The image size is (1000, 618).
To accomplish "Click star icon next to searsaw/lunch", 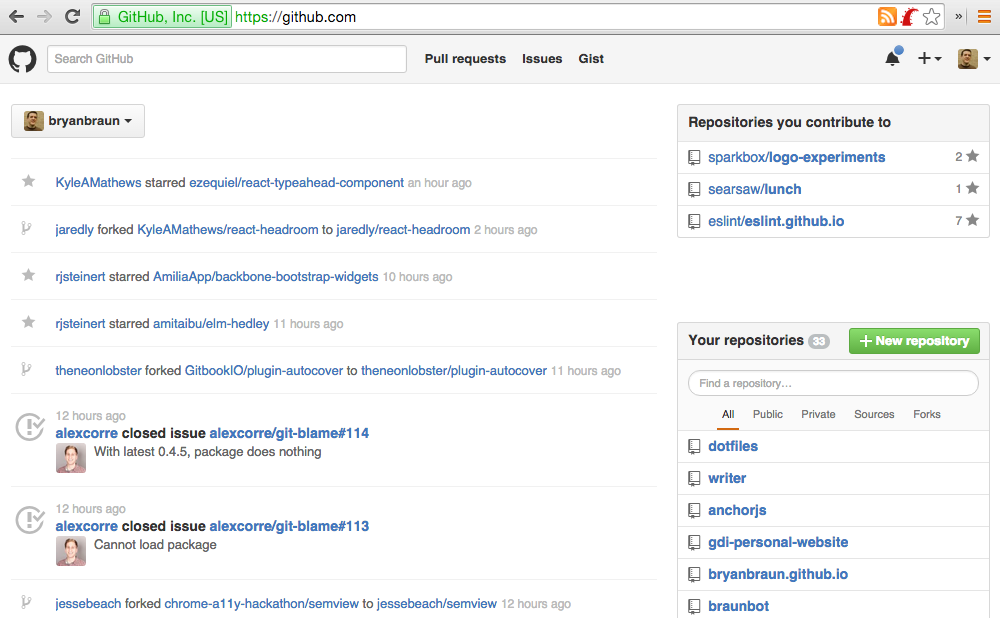I will [x=972, y=188].
